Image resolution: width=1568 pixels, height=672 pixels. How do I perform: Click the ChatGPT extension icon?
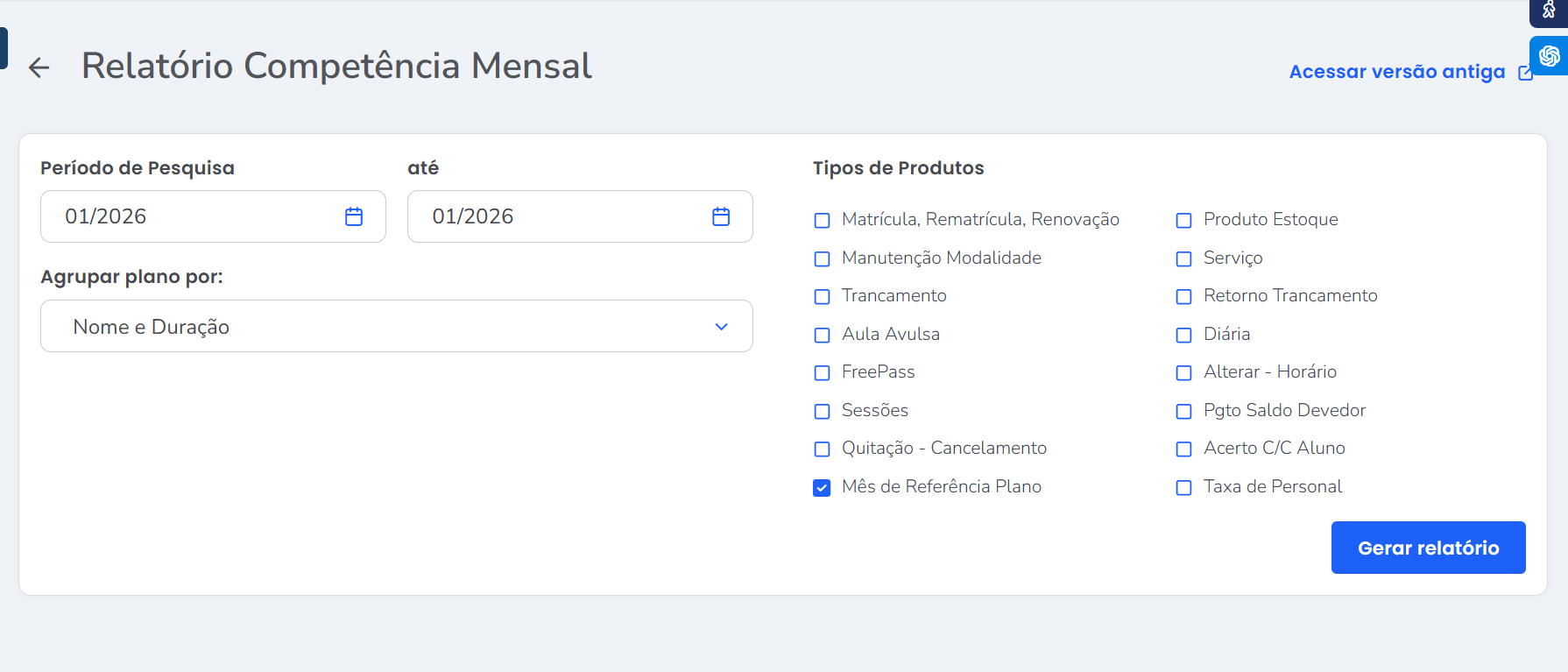[1549, 56]
